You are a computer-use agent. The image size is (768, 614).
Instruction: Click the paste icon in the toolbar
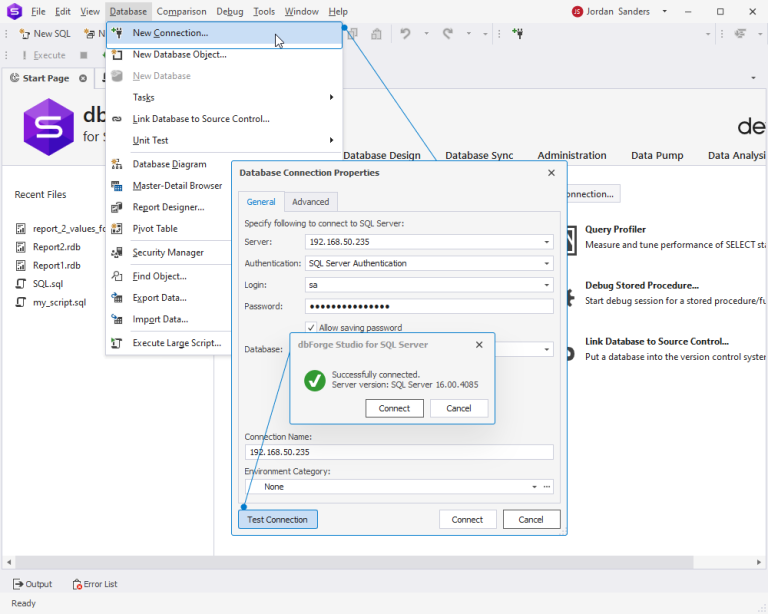coord(376,34)
